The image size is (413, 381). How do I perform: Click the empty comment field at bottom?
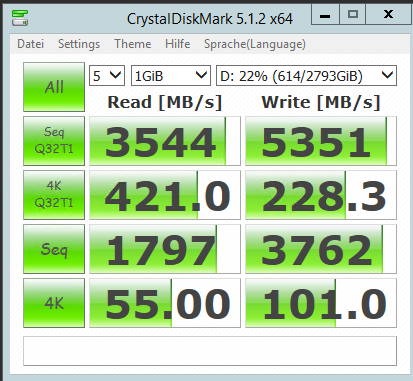point(210,351)
